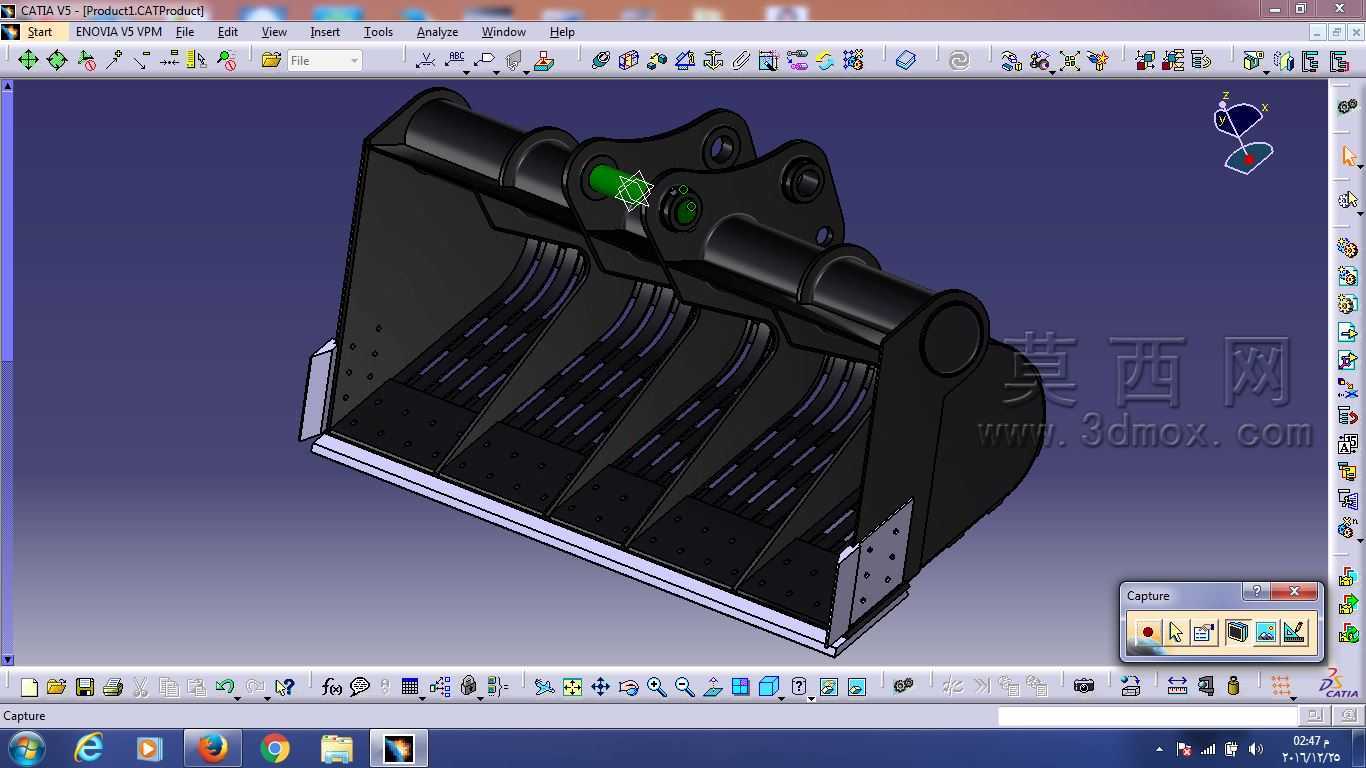Click the red Record button in Capture panel
The height and width of the screenshot is (768, 1366).
pos(1147,632)
